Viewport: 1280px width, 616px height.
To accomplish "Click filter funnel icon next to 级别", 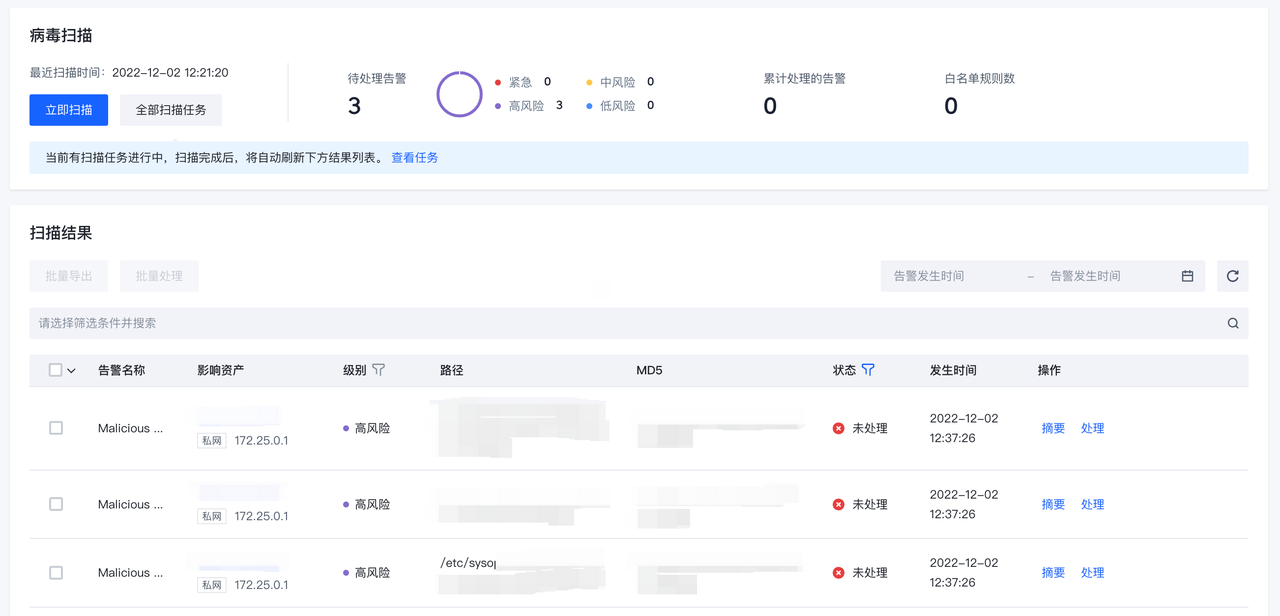I will [x=378, y=370].
